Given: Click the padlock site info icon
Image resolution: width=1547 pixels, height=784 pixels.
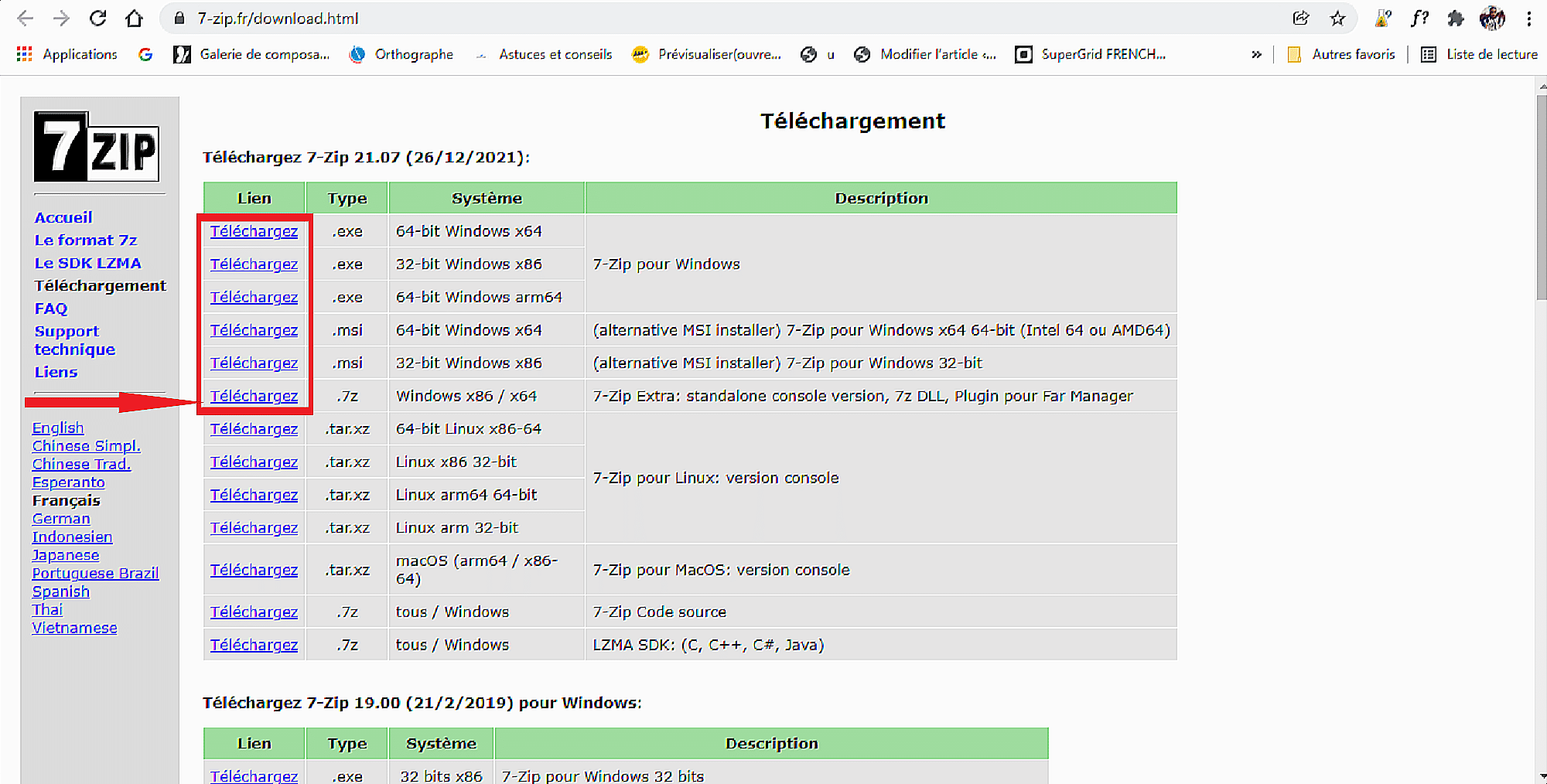Looking at the screenshot, I should coord(179,19).
